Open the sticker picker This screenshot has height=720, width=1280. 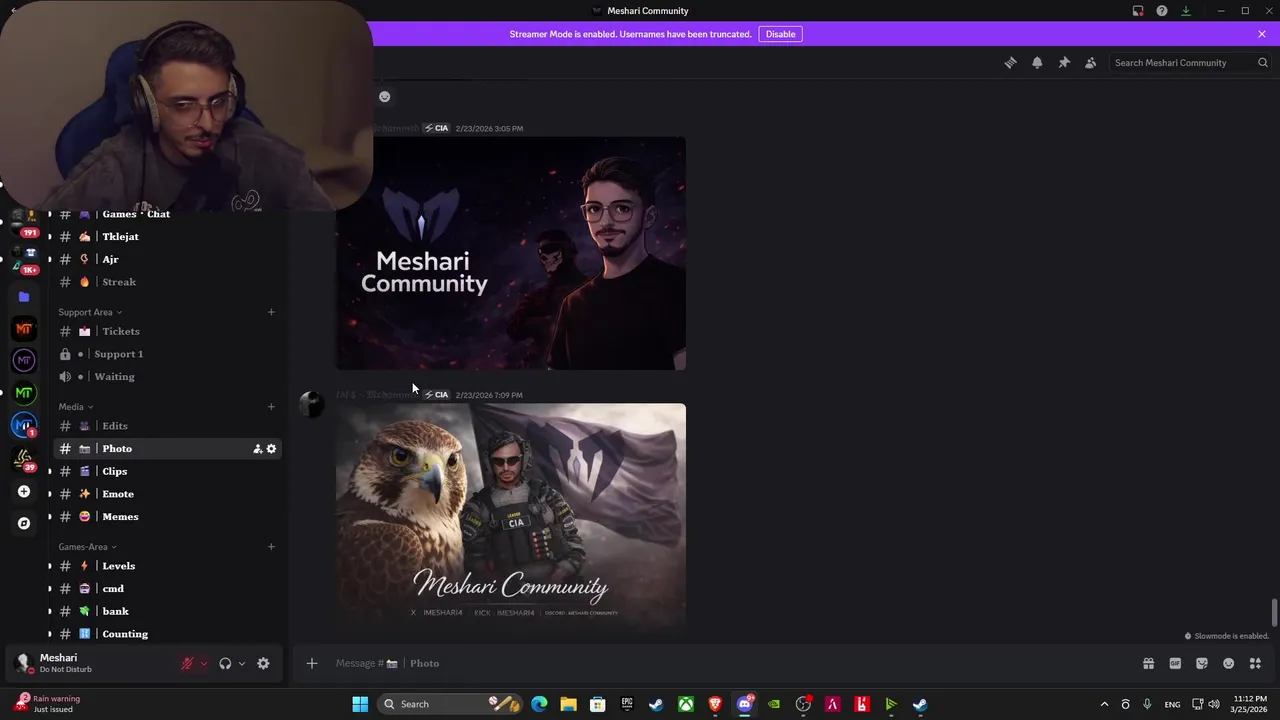[x=1202, y=663]
